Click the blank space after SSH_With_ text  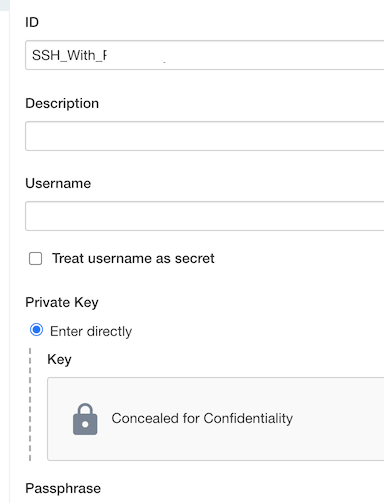[245, 55]
